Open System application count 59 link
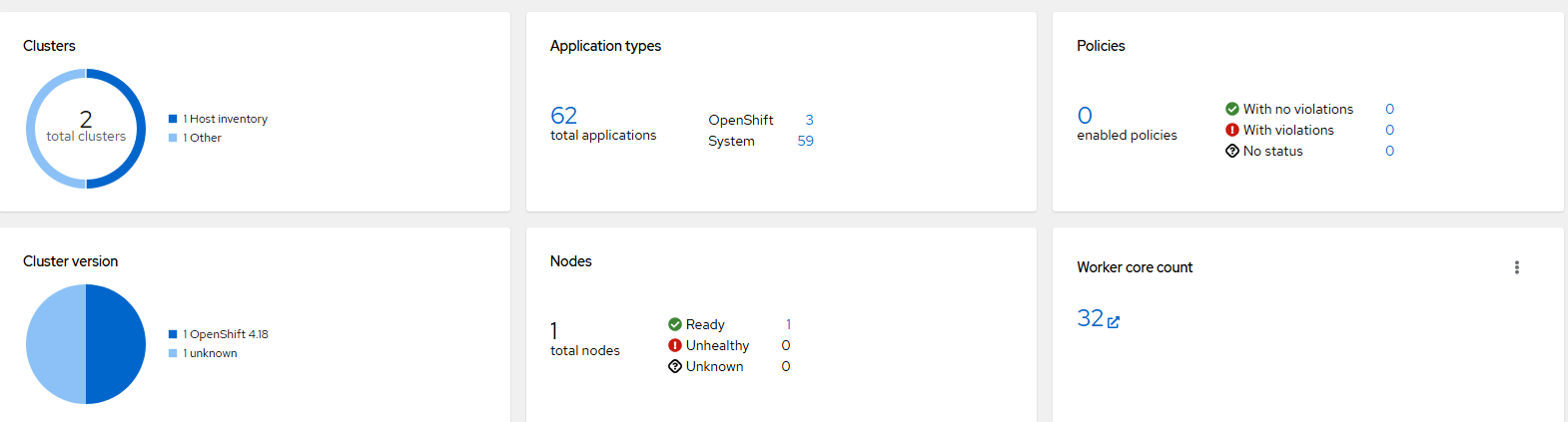The width and height of the screenshot is (1568, 422). [806, 141]
